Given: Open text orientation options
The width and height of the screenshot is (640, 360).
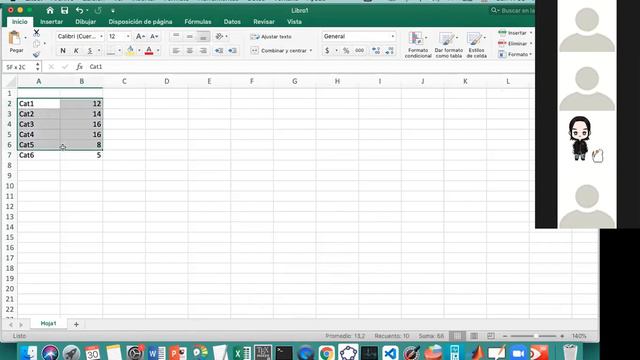Looking at the screenshot, I should (x=220, y=36).
